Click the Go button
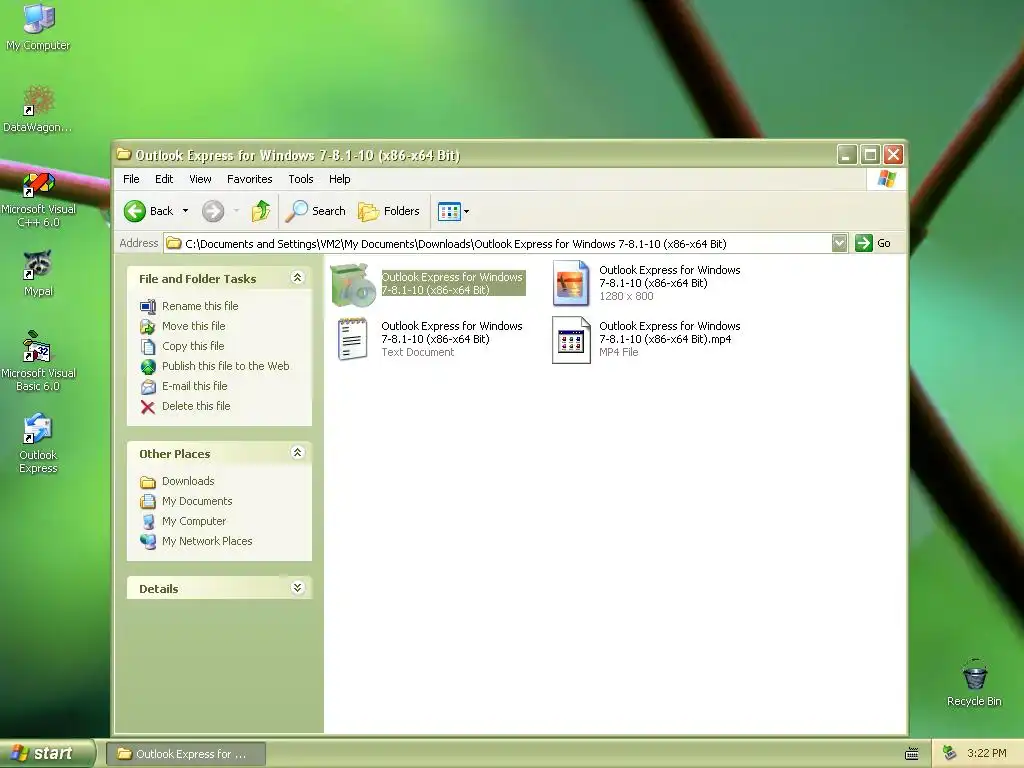The height and width of the screenshot is (768, 1024). [873, 243]
